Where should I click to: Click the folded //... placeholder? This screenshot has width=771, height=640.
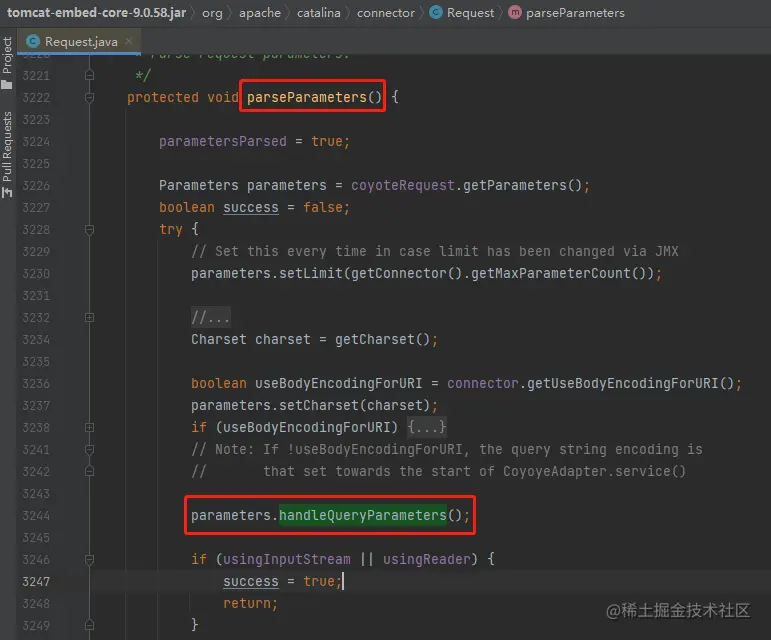(210, 318)
